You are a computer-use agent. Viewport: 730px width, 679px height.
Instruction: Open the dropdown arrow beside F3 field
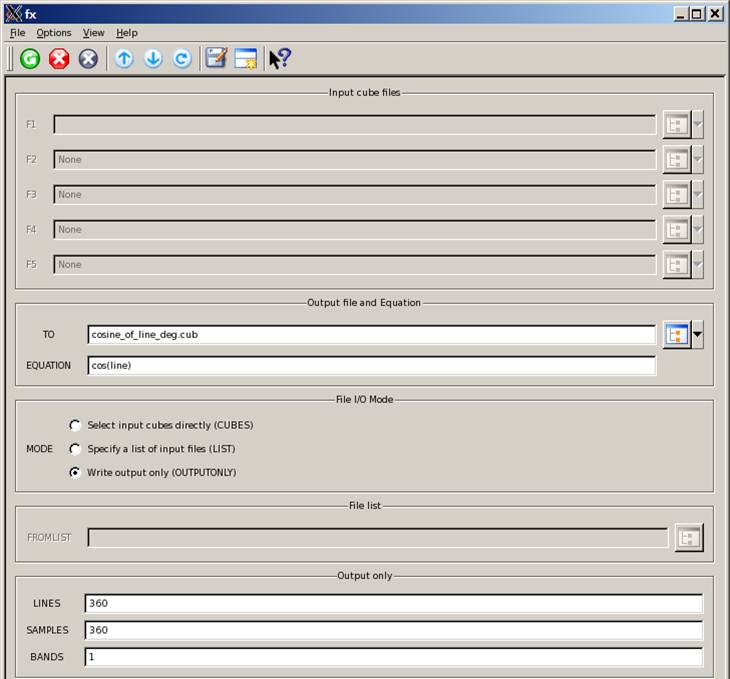tap(697, 195)
